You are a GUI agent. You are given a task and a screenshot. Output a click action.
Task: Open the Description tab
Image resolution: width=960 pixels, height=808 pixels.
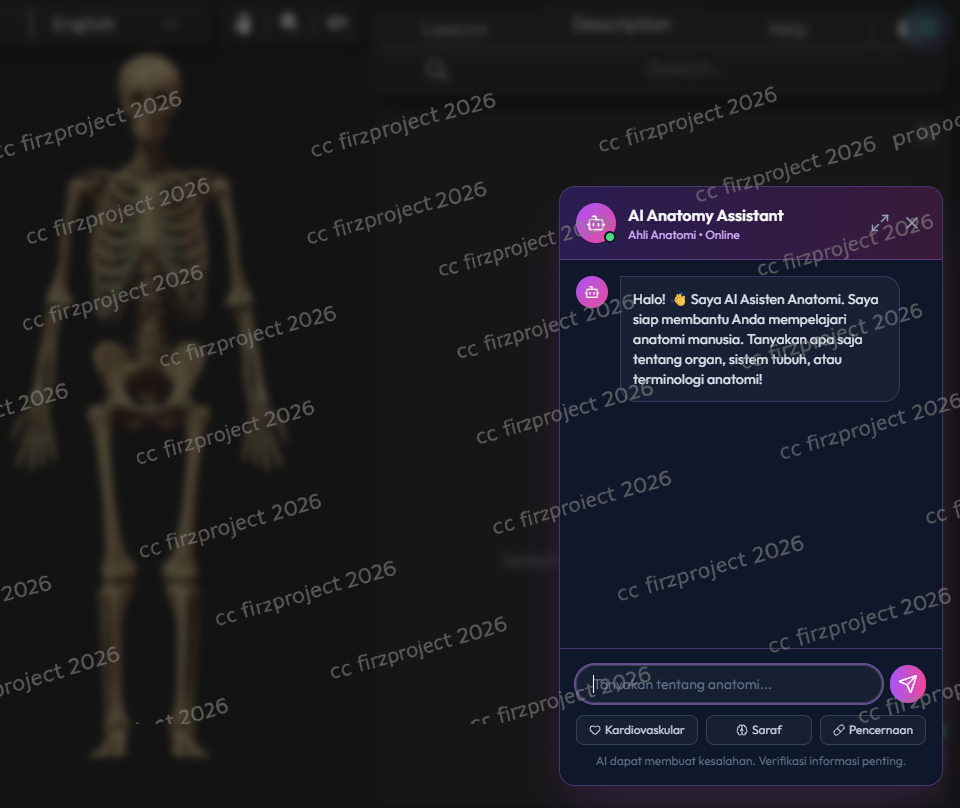pyautogui.click(x=621, y=25)
